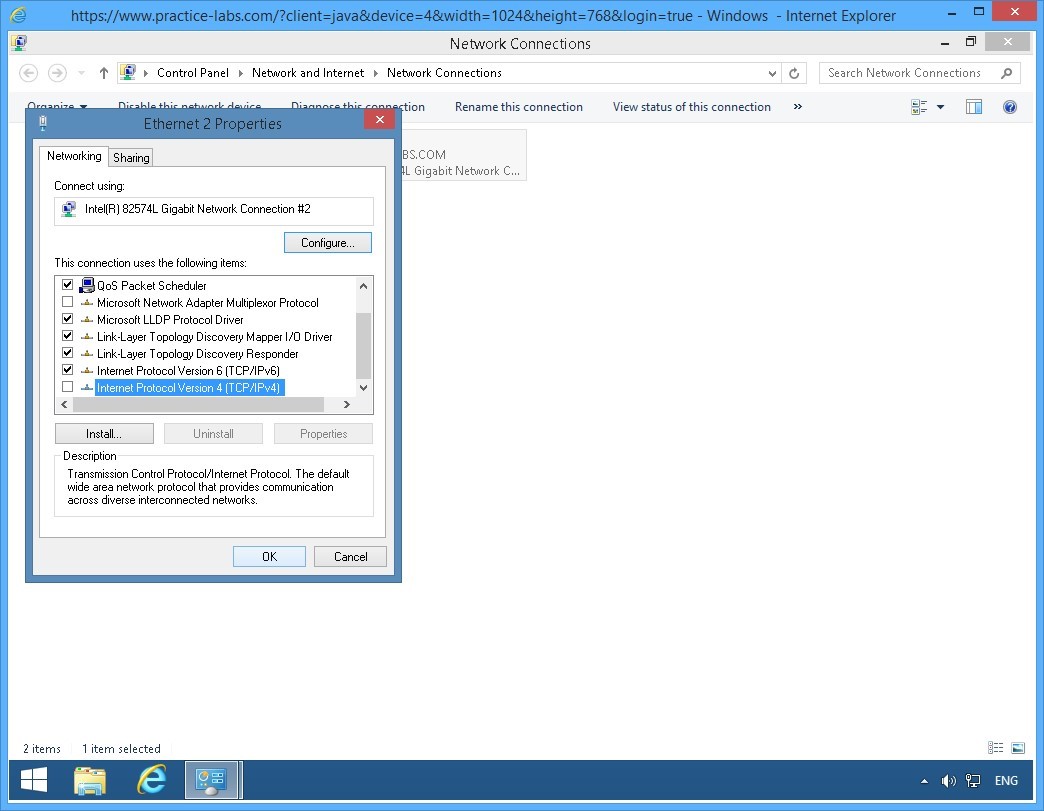Click the speaker volume tray icon
This screenshot has width=1044, height=811.
(948, 781)
